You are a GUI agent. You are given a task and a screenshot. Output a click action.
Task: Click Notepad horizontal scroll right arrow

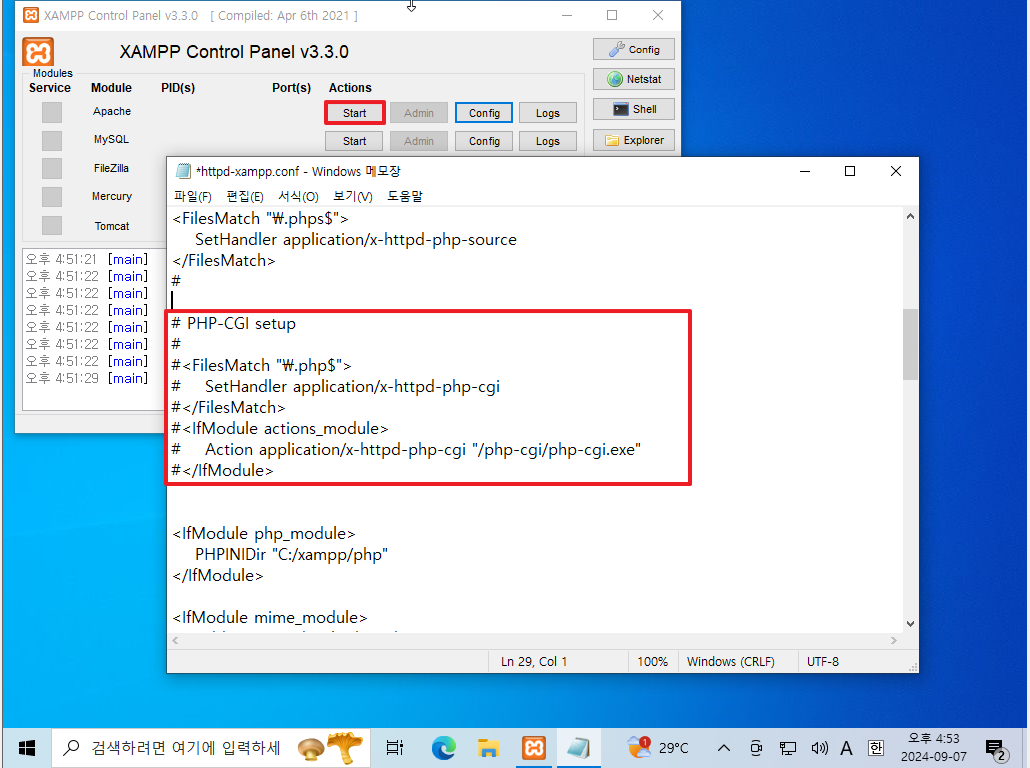[x=893, y=641]
